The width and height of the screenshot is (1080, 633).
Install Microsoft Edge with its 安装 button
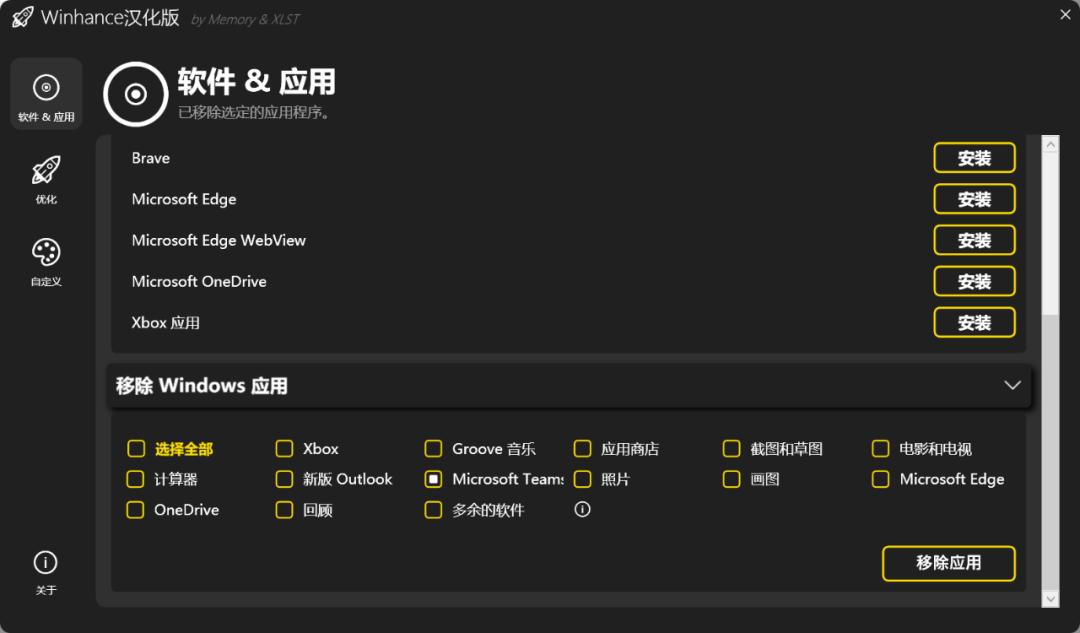pos(974,199)
